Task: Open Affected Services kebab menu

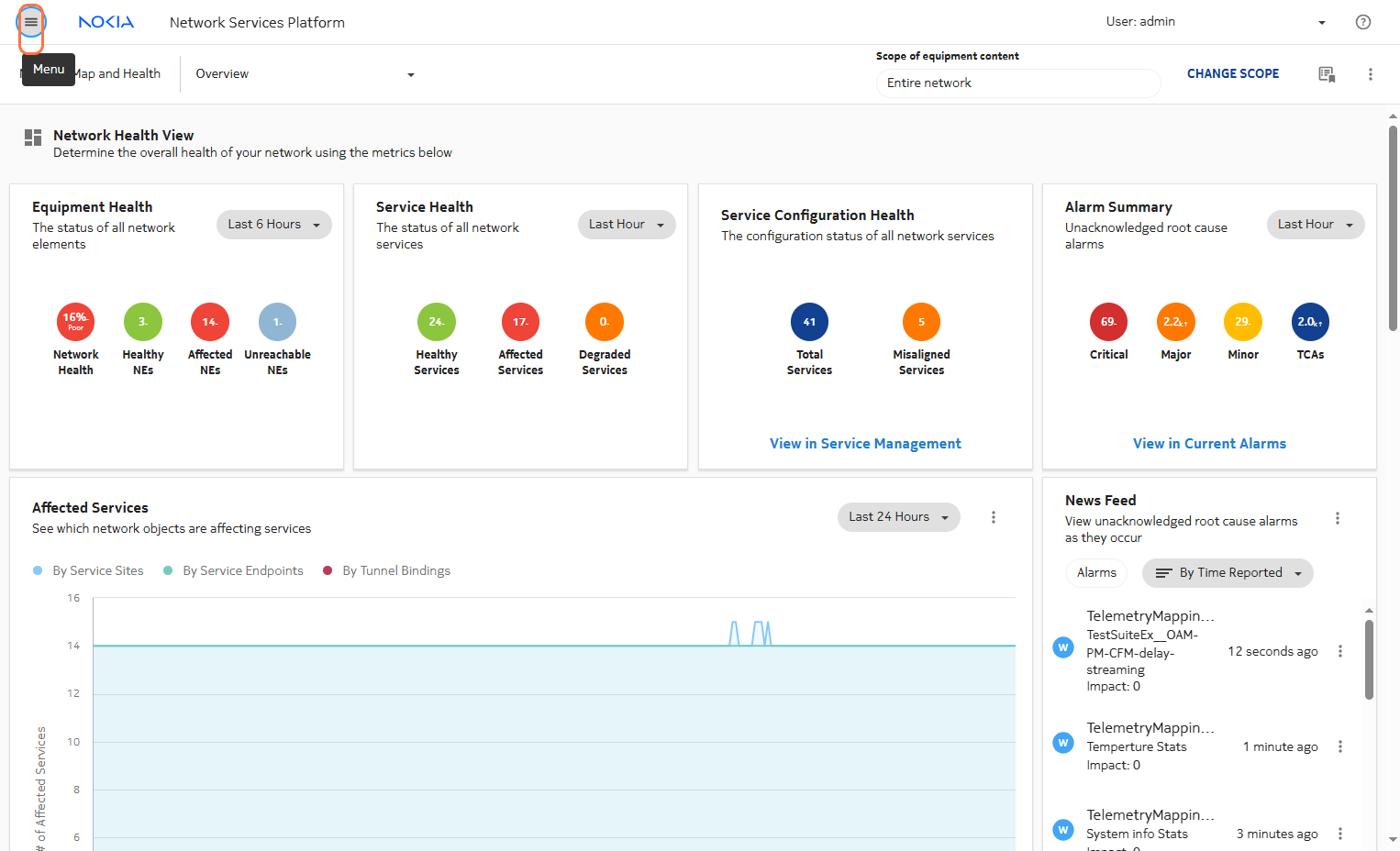Action: [993, 517]
